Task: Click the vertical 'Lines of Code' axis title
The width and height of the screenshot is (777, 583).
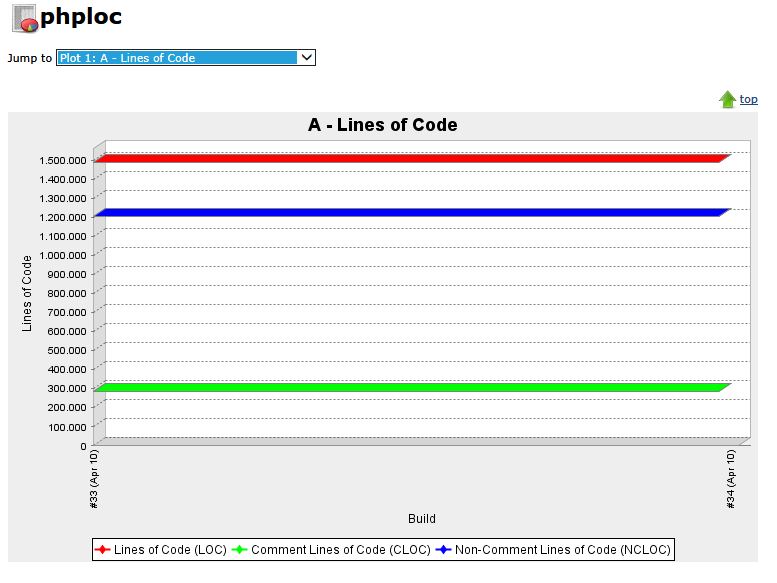Action: pos(27,293)
